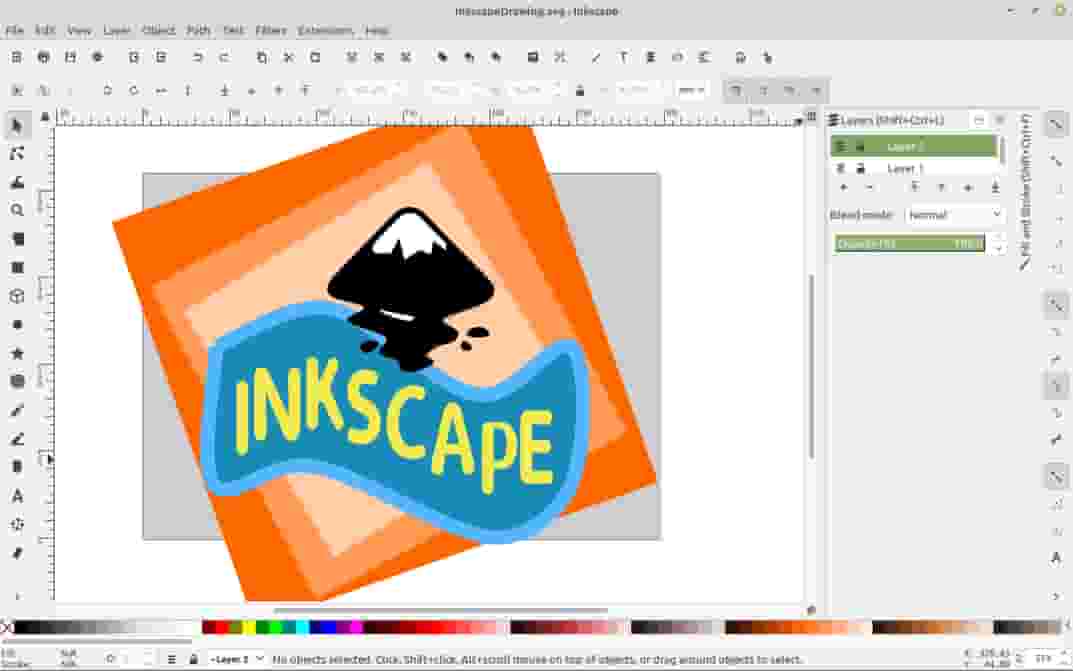This screenshot has width=1073, height=671.
Task: Add a new layer with the plus button
Action: tap(843, 186)
